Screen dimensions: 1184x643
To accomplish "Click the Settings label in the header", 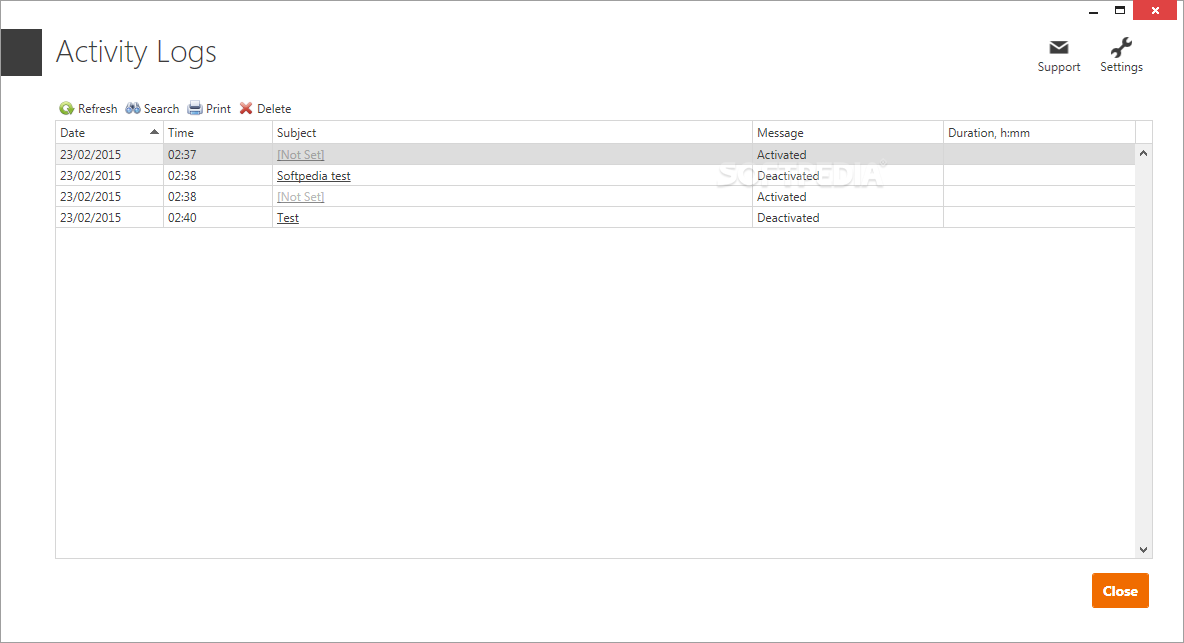I will click(1121, 67).
